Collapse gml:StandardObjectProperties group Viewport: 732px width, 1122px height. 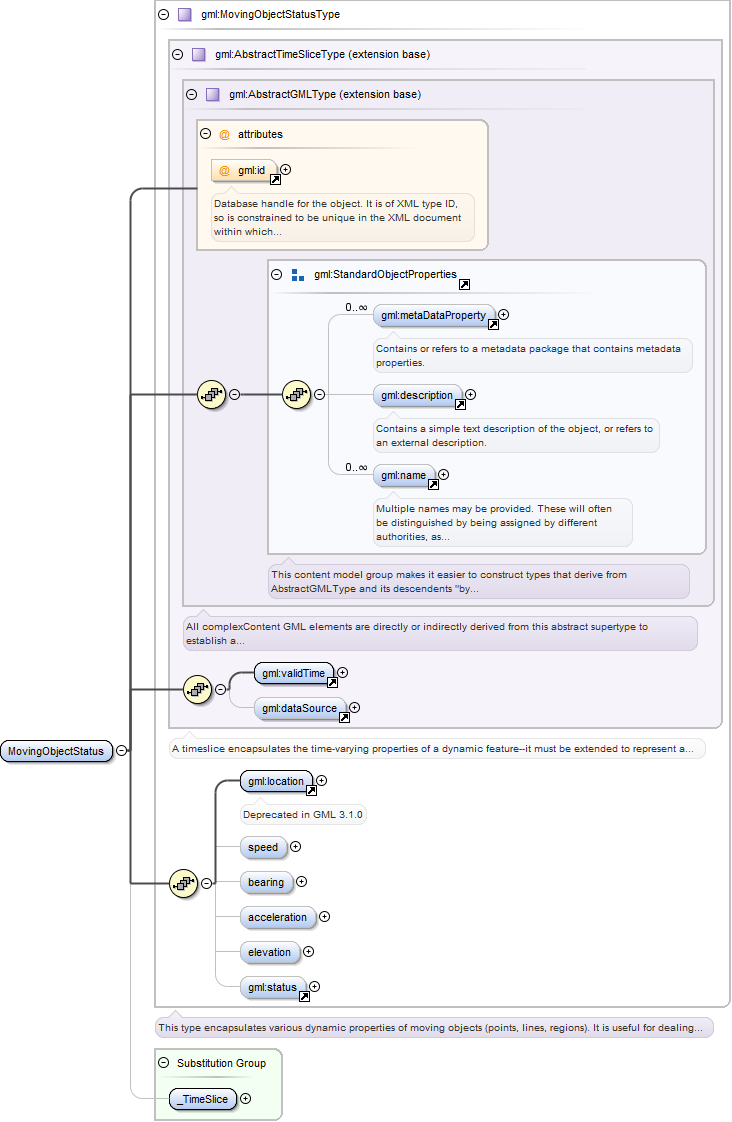277,274
